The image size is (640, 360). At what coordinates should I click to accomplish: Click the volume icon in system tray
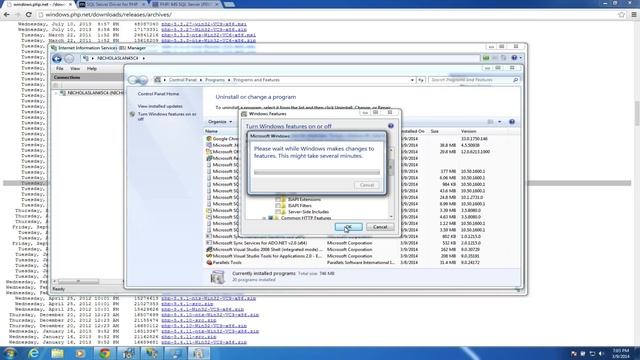click(x=601, y=353)
